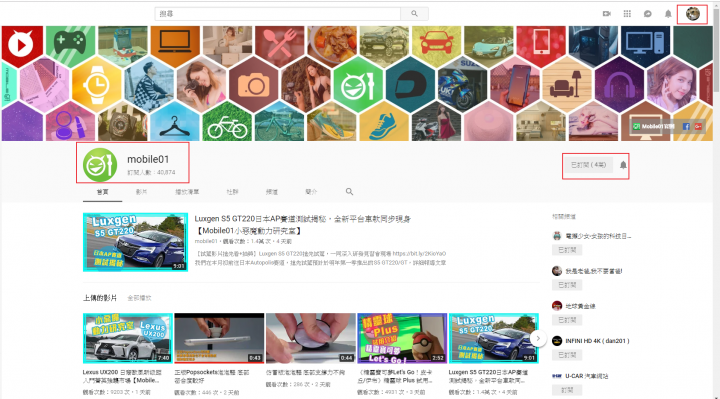Click the search magnifier button in top bar

[x=415, y=14]
